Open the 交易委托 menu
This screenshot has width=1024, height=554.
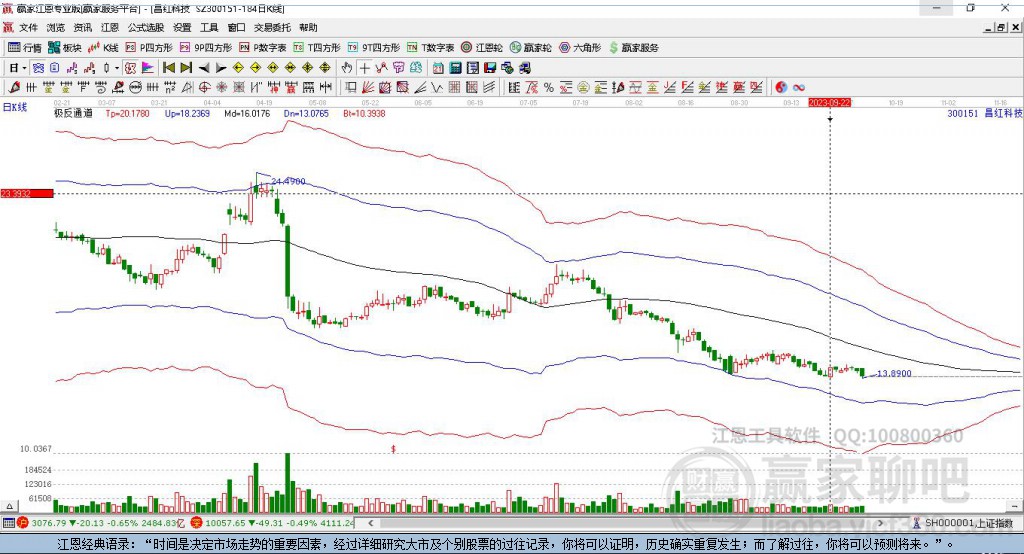tap(272, 27)
